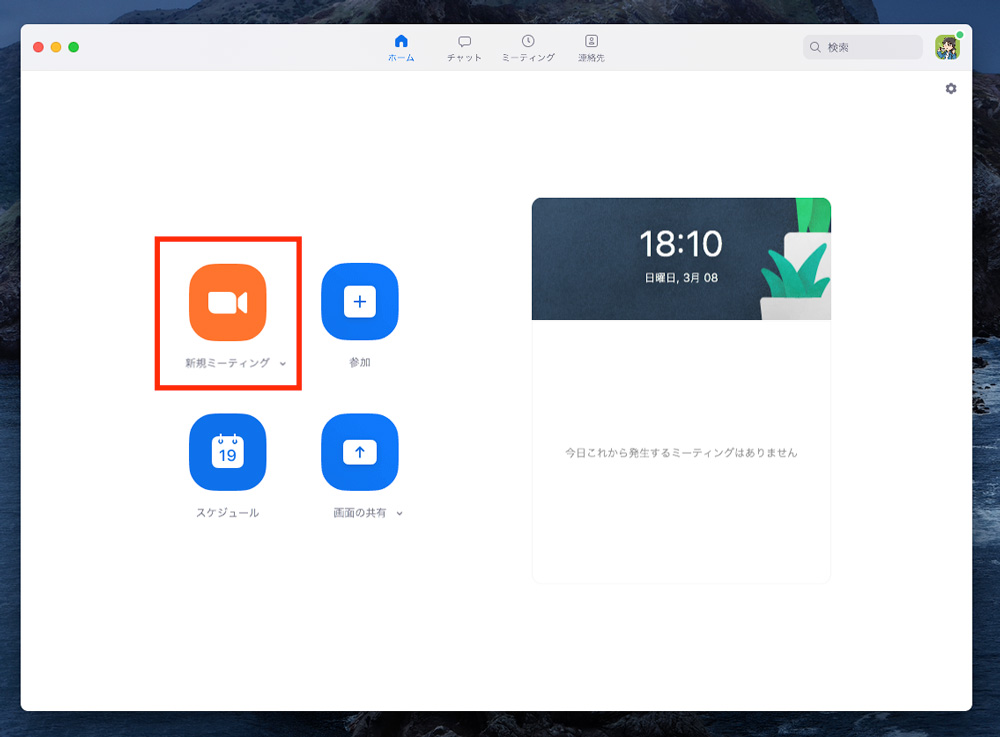Expand the 新規ミーティング dropdown arrow
The image size is (1000, 737).
pos(283,363)
